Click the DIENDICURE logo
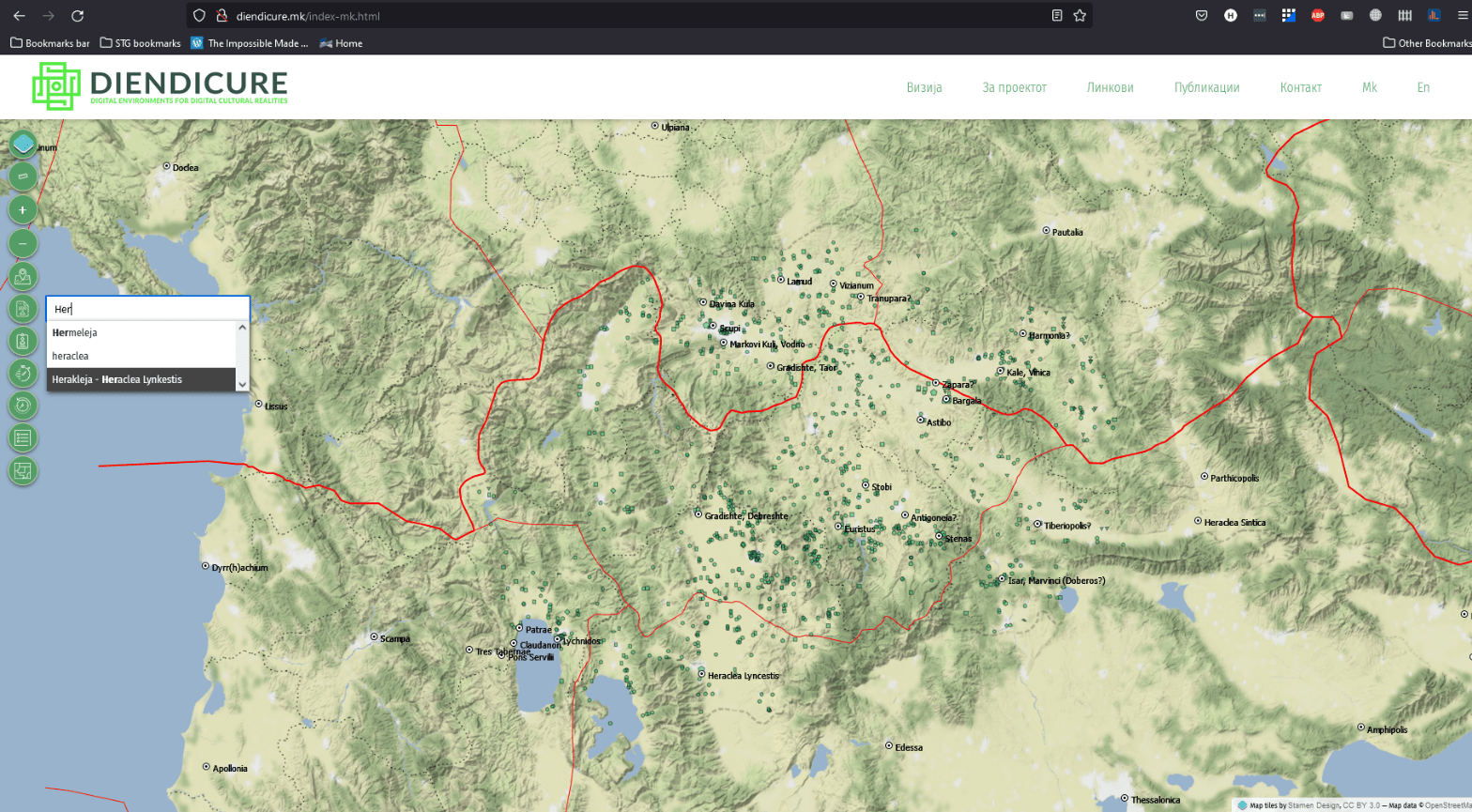 tap(160, 86)
